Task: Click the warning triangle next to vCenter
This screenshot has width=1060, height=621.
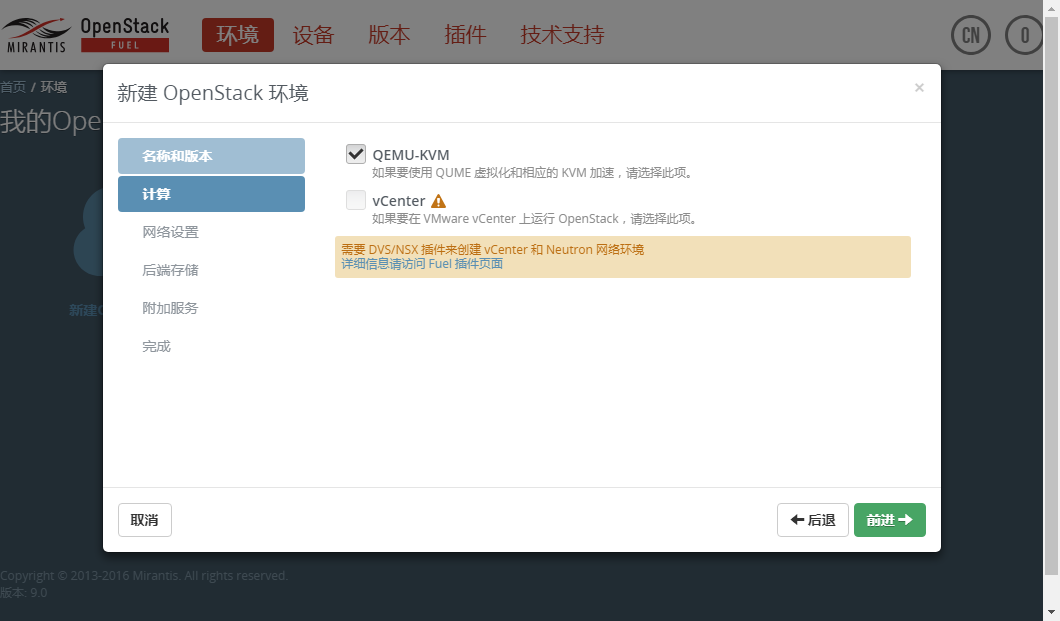Action: (x=438, y=199)
